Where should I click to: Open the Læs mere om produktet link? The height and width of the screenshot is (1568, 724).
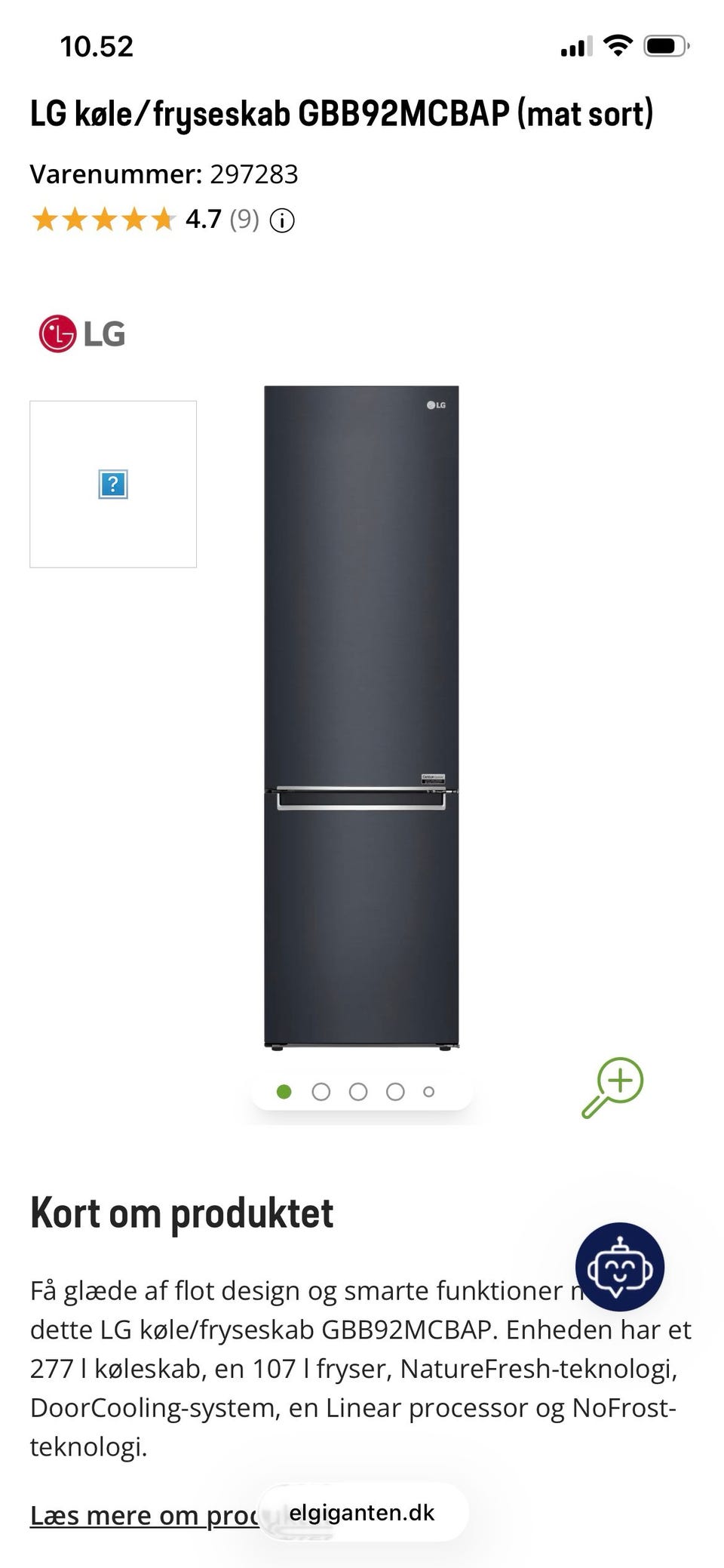(144, 1514)
